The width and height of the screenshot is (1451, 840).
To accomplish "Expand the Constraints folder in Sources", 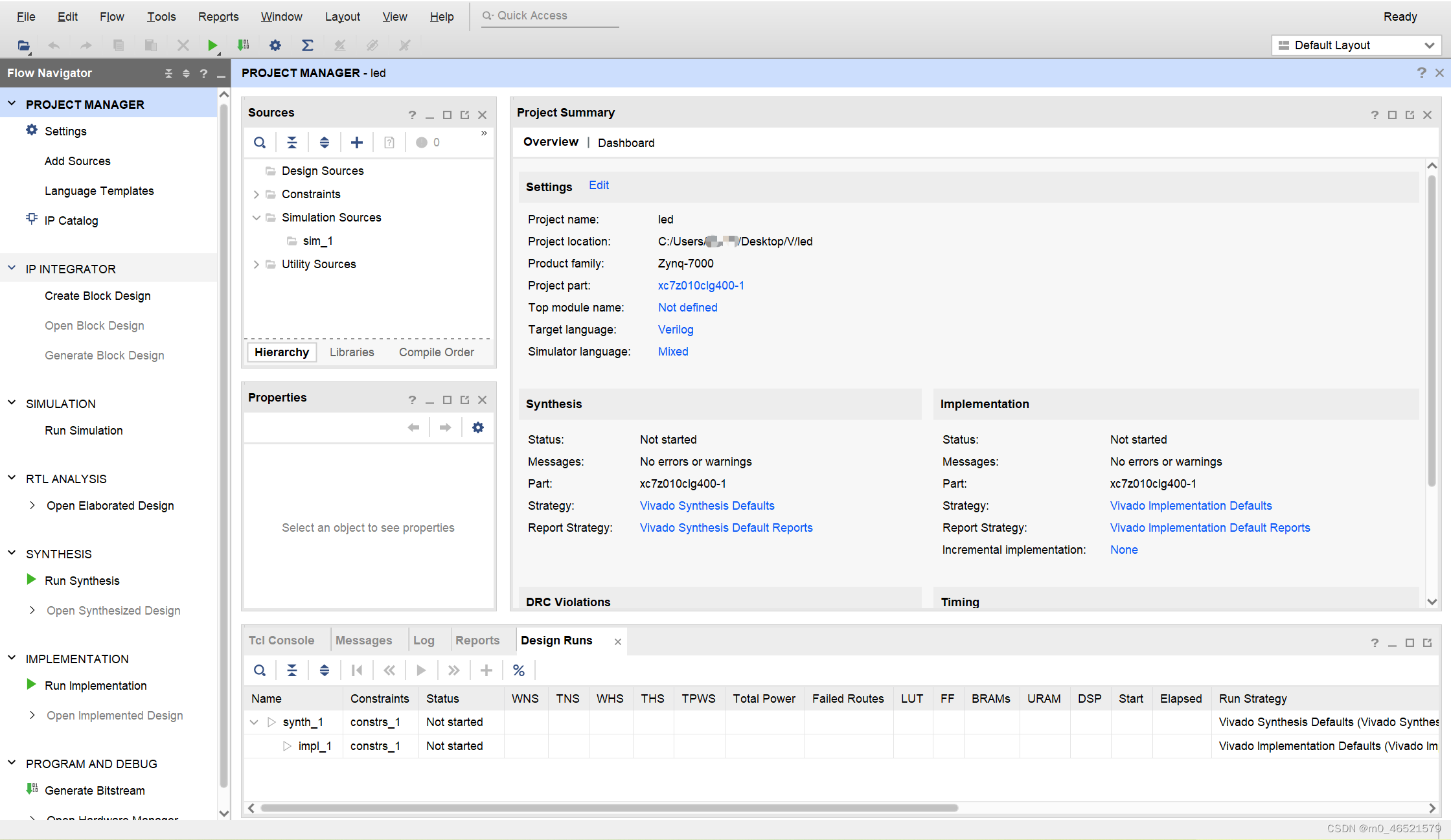I will (257, 194).
